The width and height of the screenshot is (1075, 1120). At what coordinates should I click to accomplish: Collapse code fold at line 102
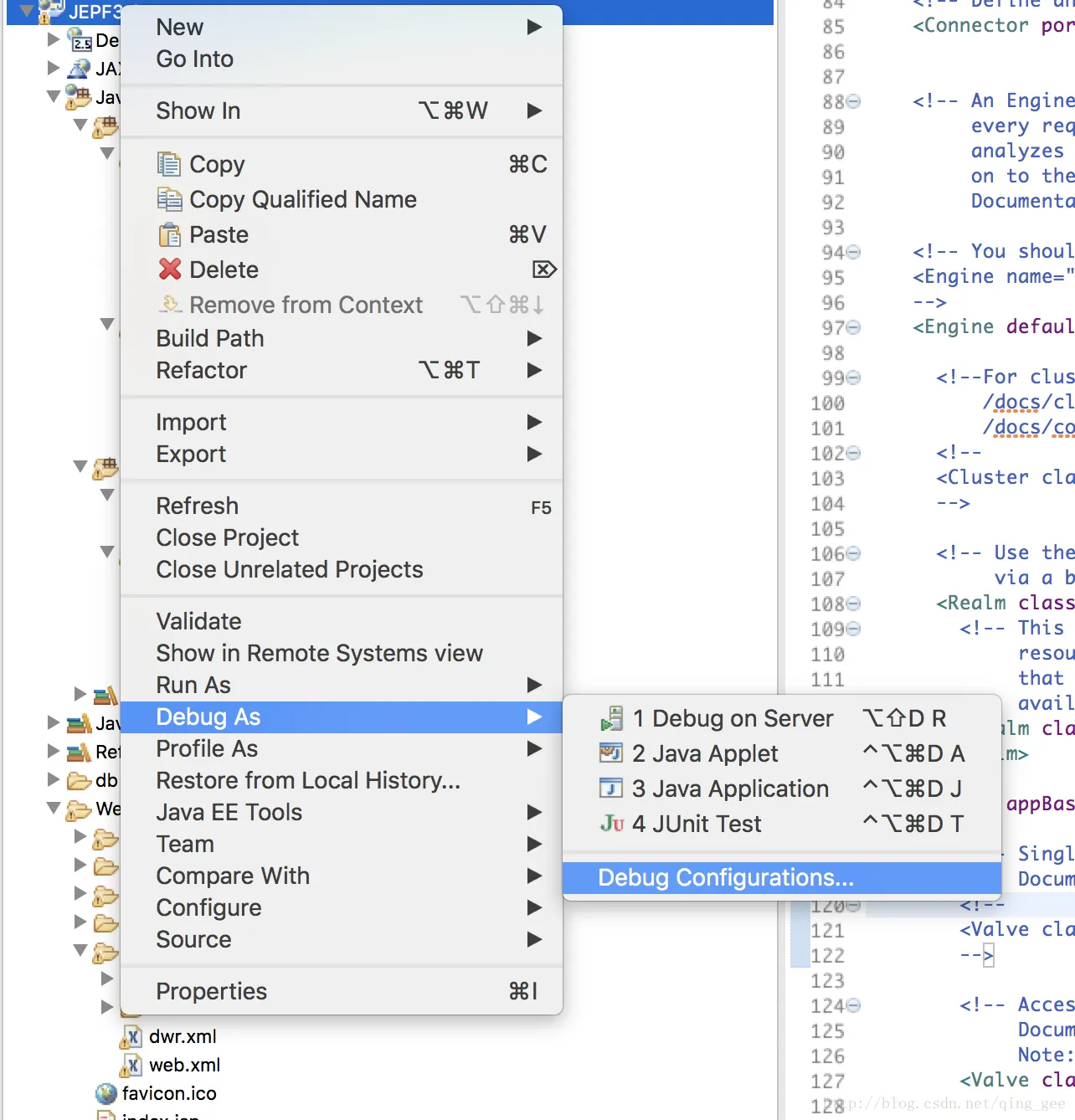853,453
